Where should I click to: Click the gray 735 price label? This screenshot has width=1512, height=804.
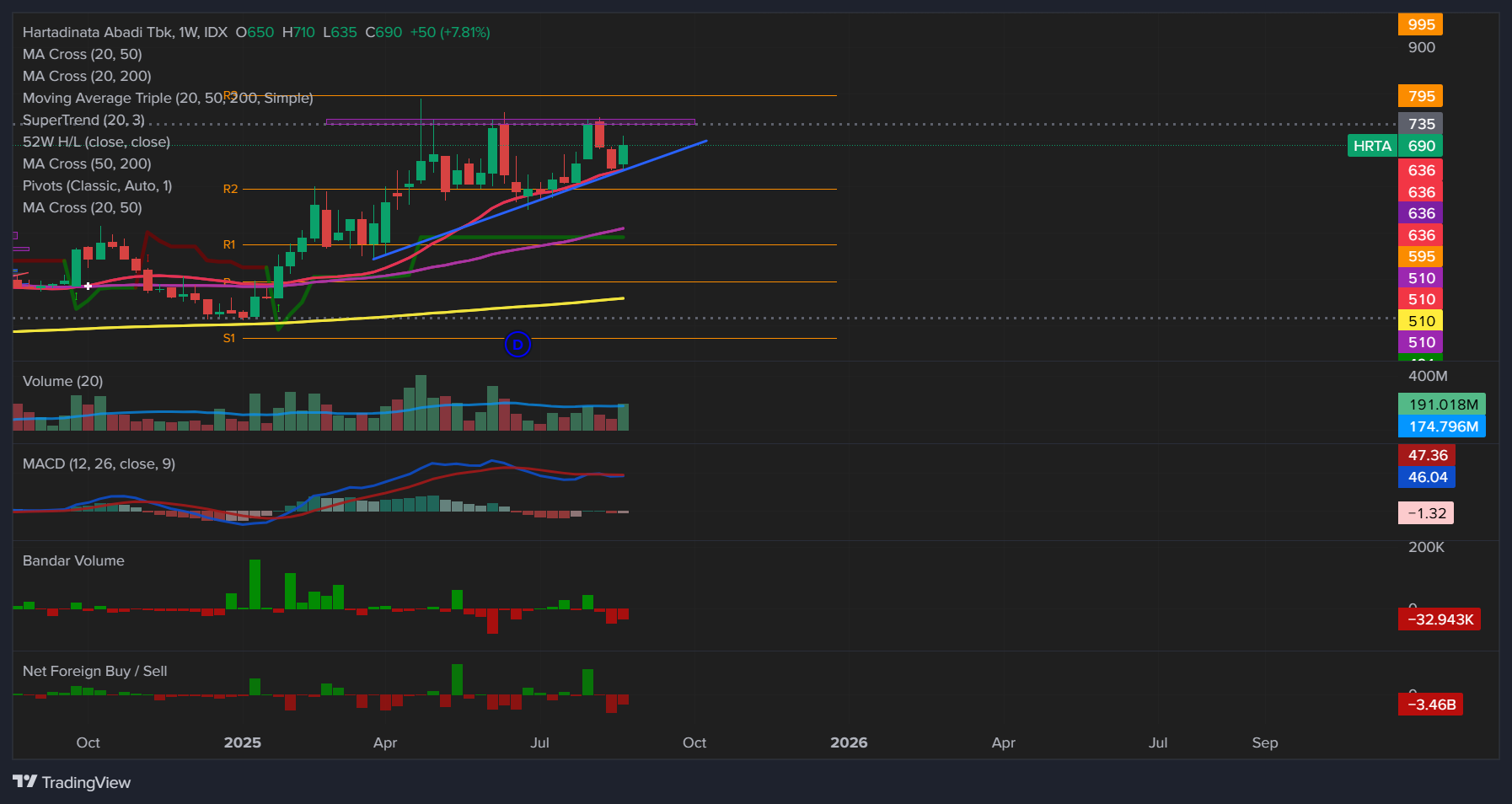point(1421,124)
